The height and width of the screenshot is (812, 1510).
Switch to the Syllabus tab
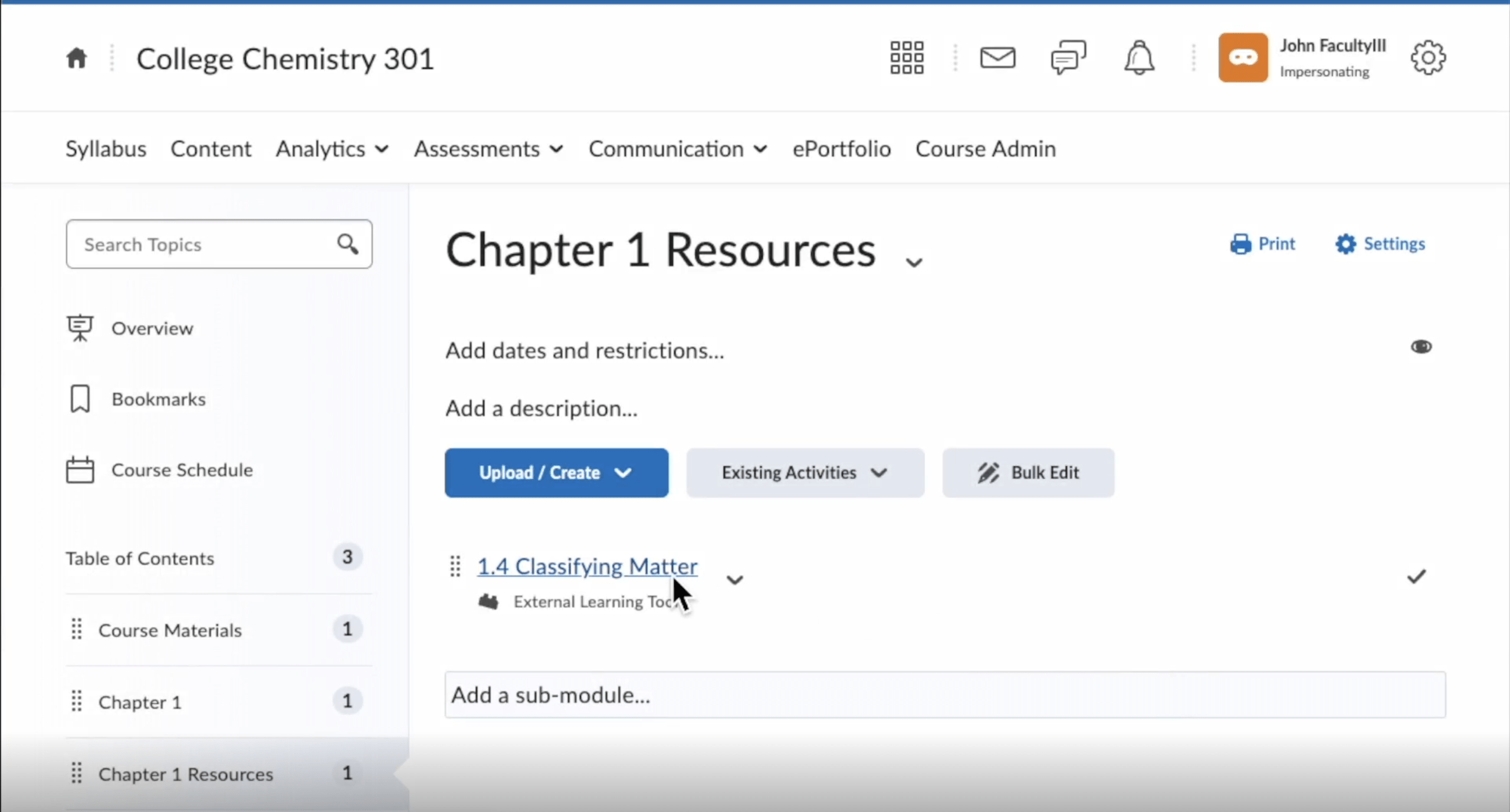(x=106, y=149)
